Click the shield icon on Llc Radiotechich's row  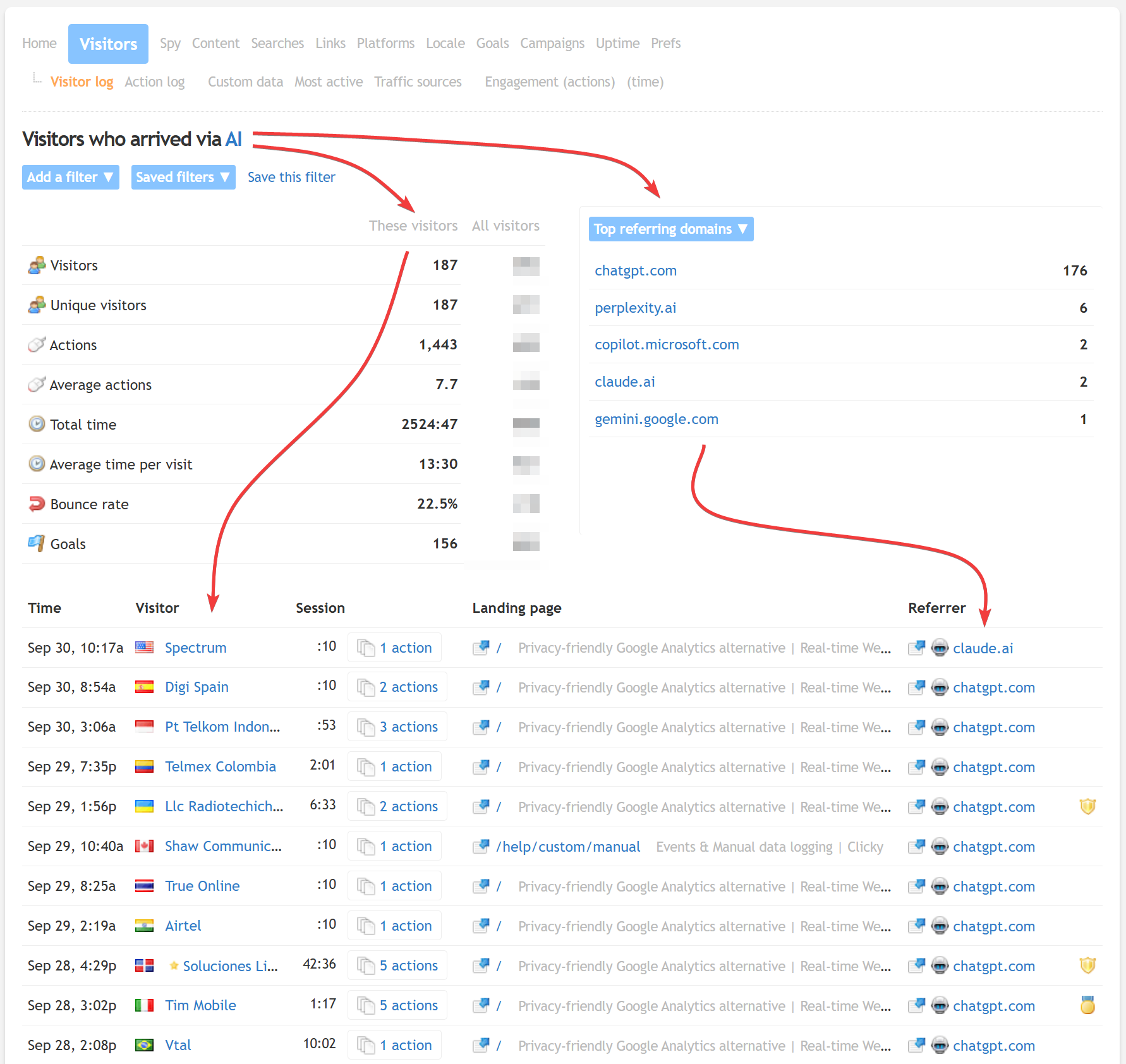(x=1087, y=806)
